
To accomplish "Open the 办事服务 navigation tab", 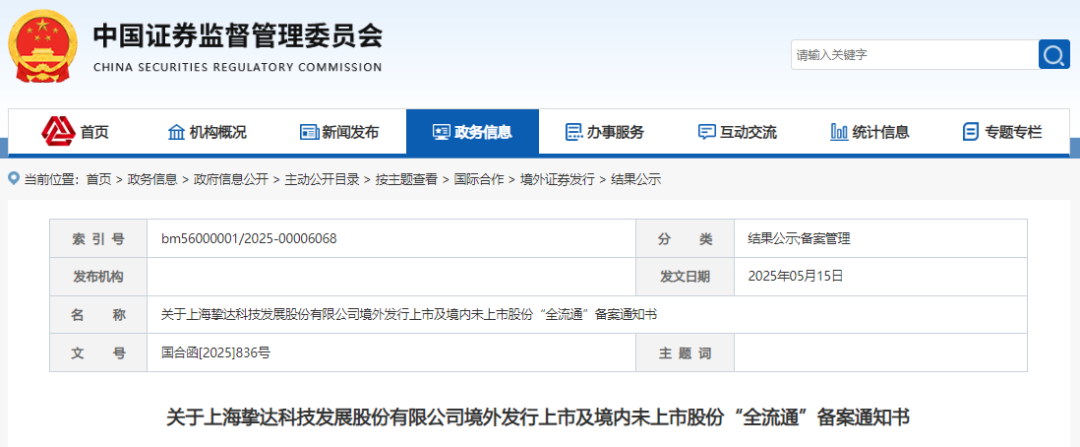I will point(605,132).
